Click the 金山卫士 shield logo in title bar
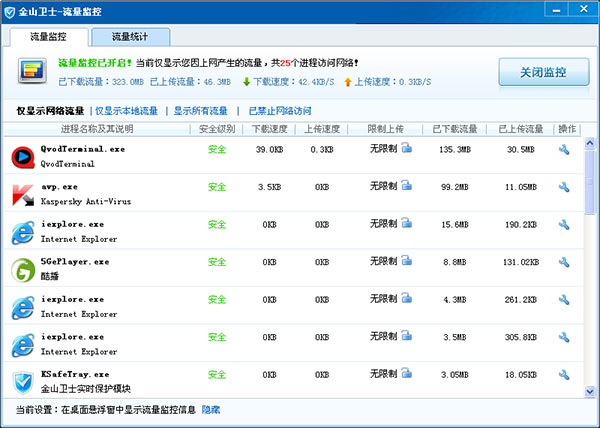This screenshot has height=428, width=600. [10, 12]
